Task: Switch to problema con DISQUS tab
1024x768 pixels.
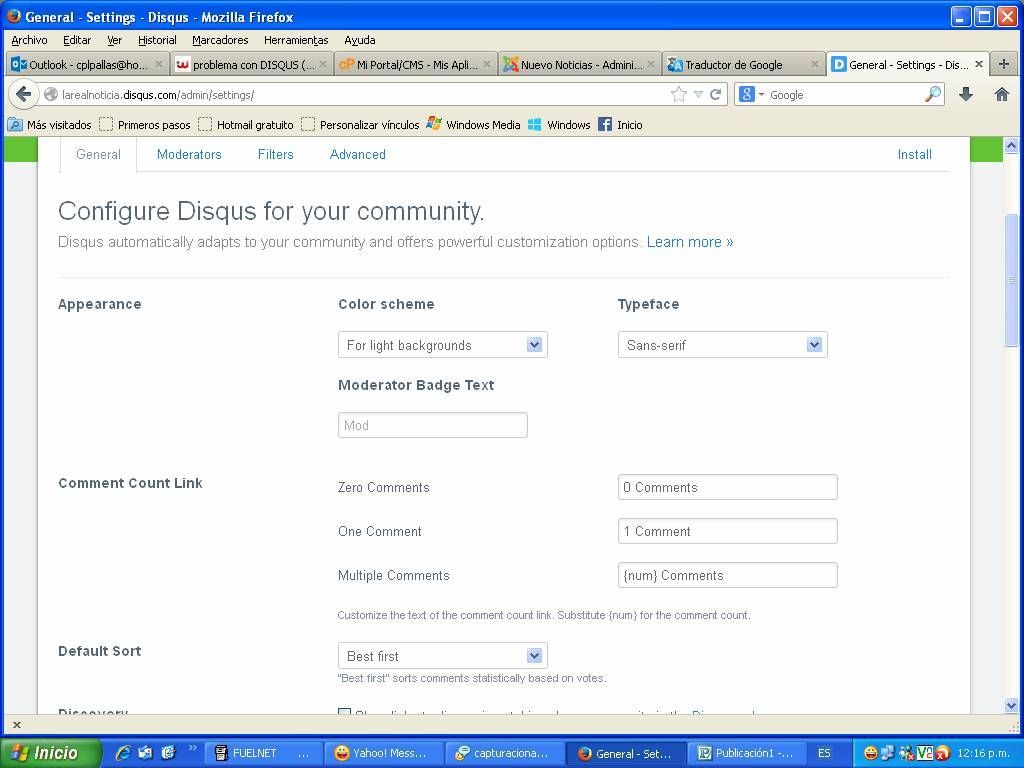Action: point(252,64)
